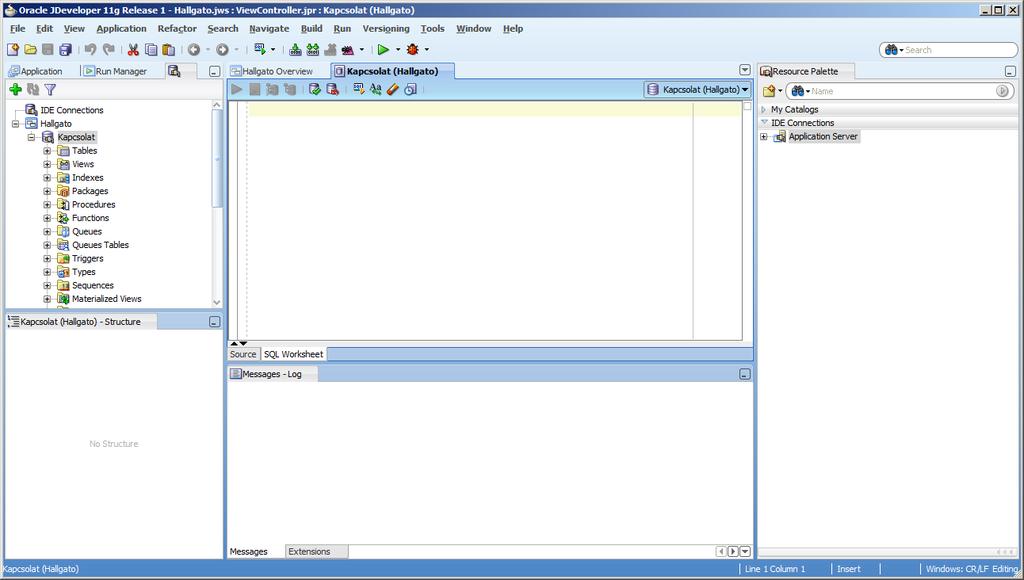
Task: Click the green plus New Connection icon
Action: [x=16, y=89]
